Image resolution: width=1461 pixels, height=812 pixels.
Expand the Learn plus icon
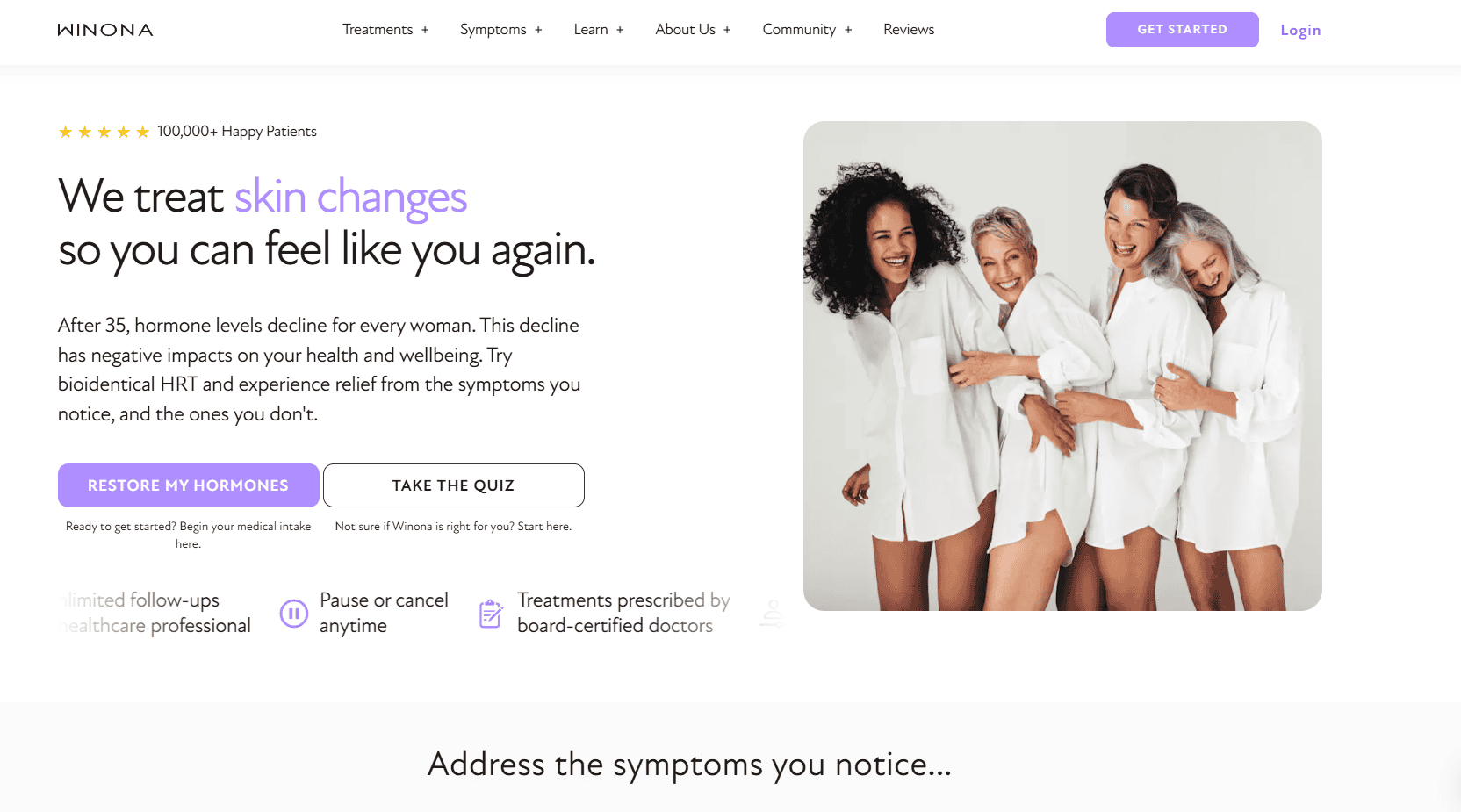(x=620, y=30)
